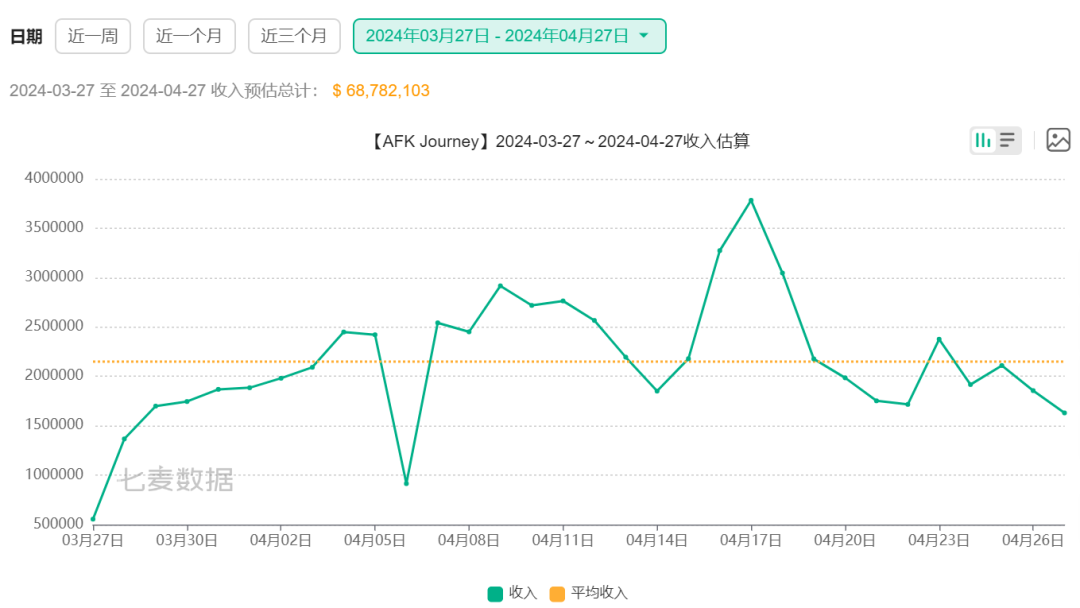Viewport: 1080px width, 608px height.
Task: Click the date range dropdown arrow
Action: pos(644,36)
